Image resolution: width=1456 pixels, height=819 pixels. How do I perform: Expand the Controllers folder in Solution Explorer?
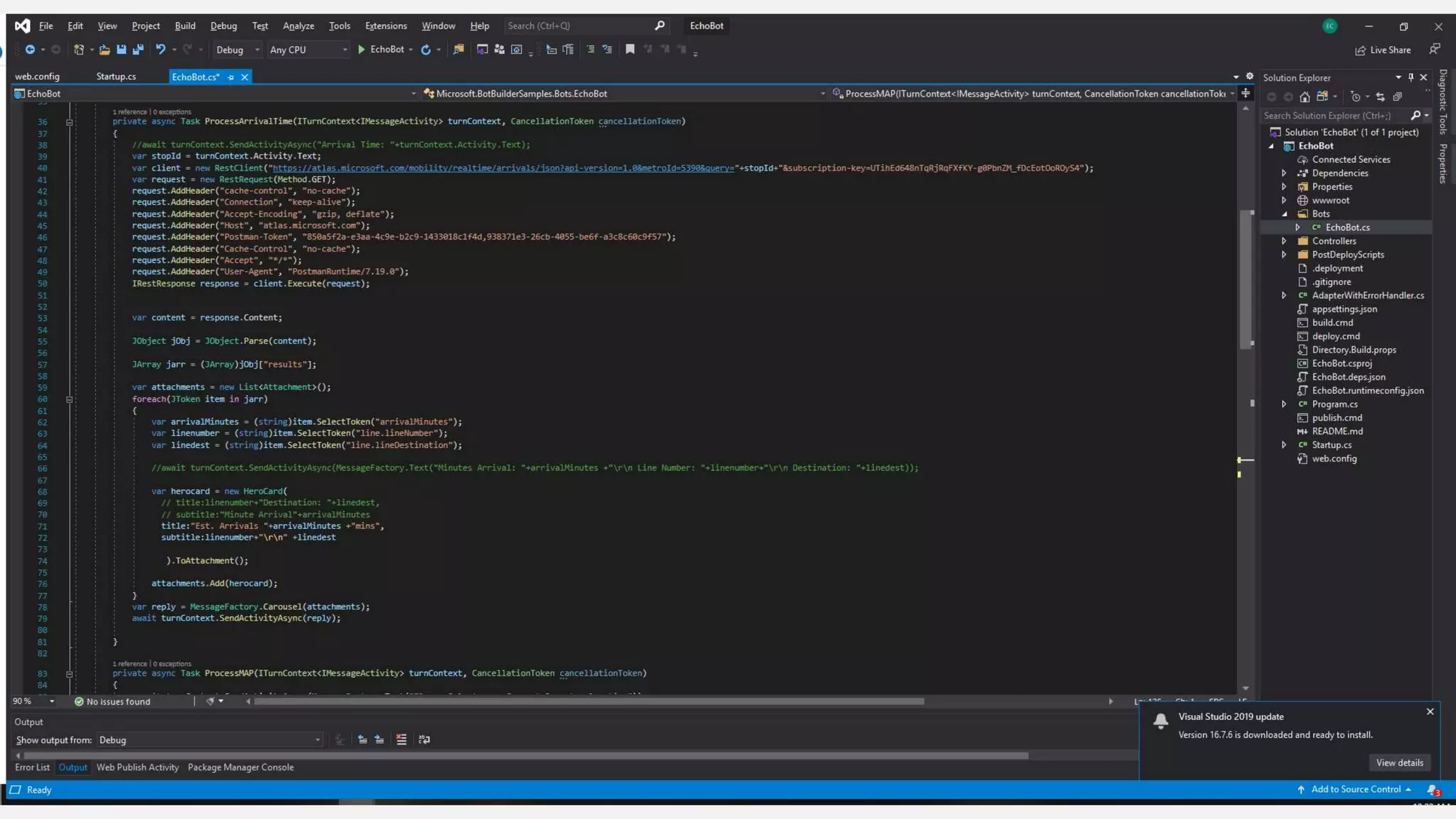click(1284, 241)
